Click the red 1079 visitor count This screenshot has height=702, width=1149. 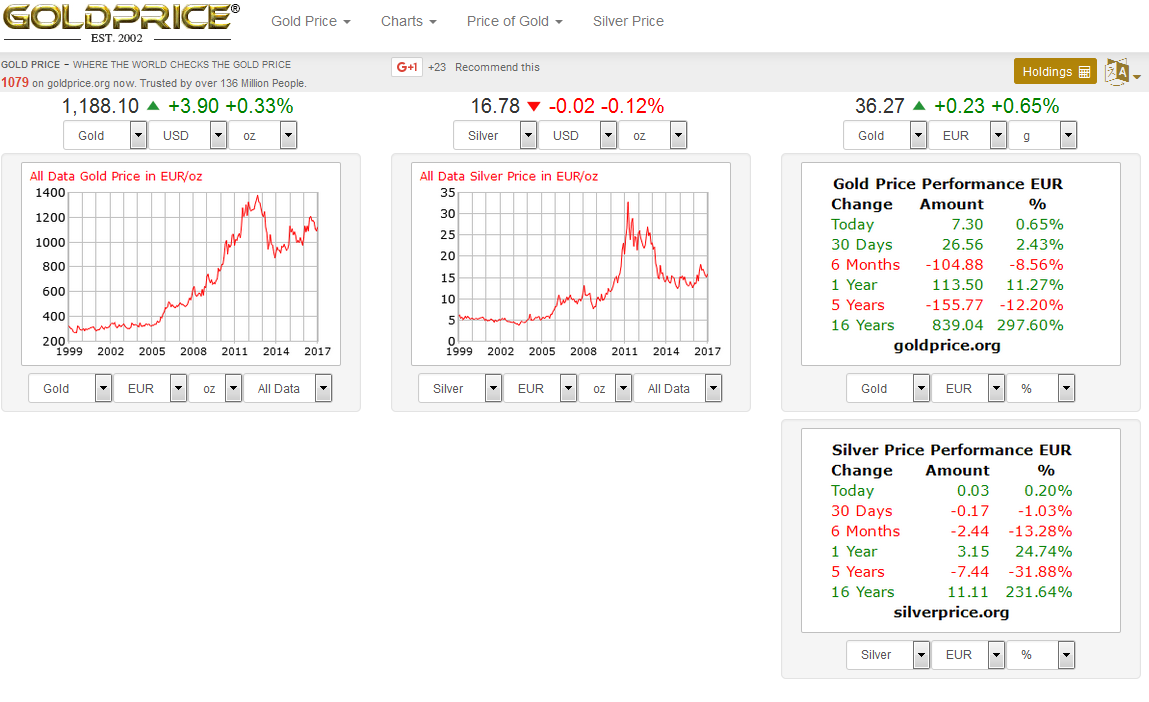click(15, 83)
